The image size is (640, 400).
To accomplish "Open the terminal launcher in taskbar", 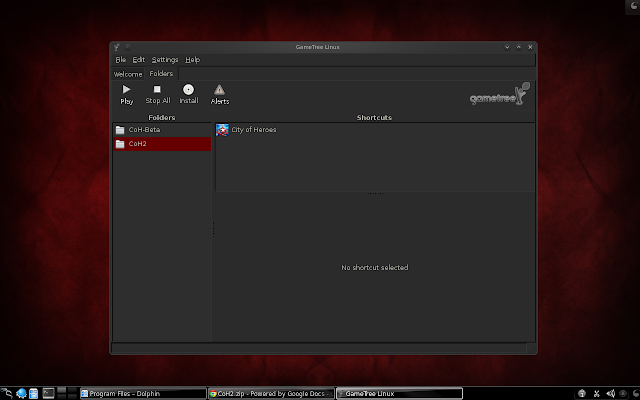I will (x=48, y=393).
